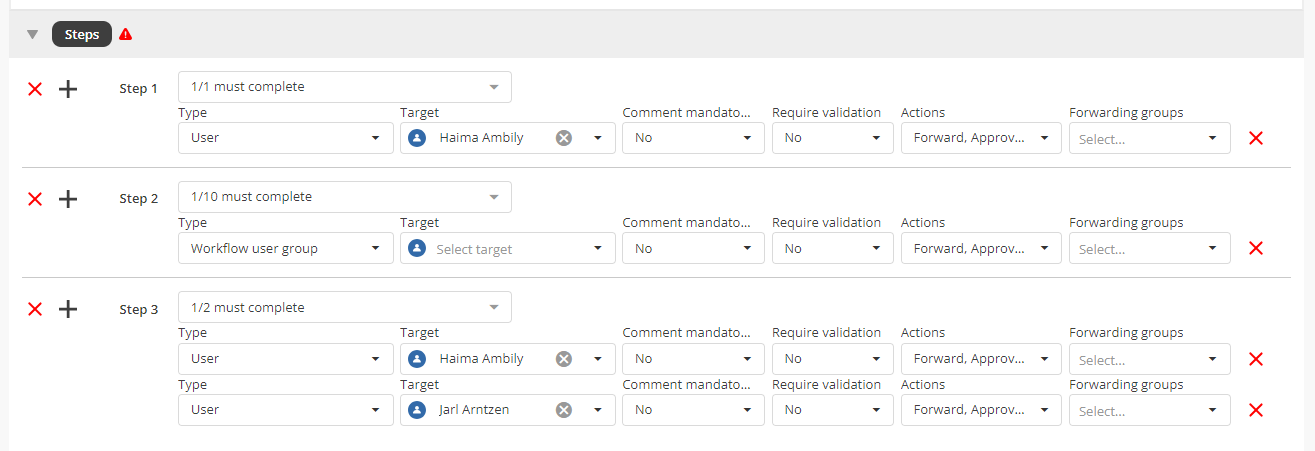
Task: Open the 1/1 must complete dropdown
Action: (344, 87)
